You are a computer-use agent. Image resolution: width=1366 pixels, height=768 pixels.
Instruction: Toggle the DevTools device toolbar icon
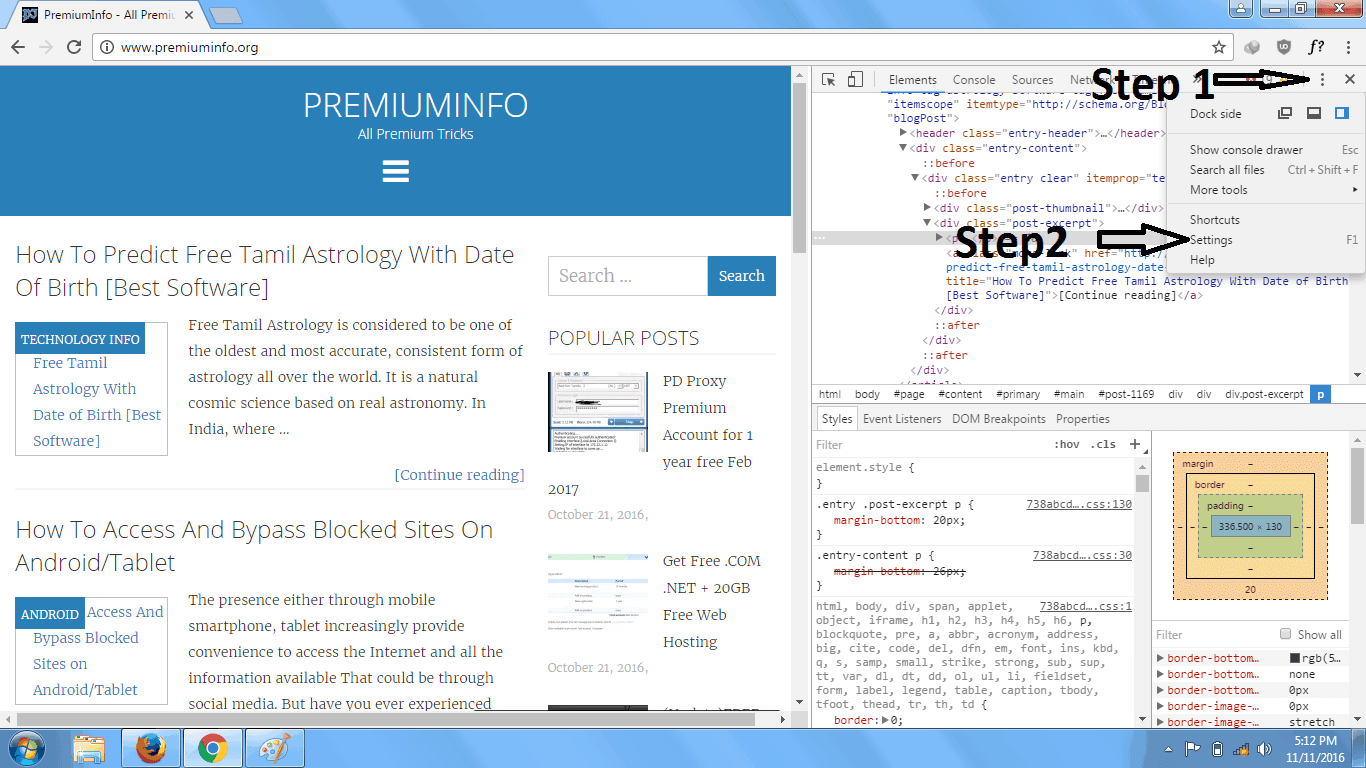855,80
